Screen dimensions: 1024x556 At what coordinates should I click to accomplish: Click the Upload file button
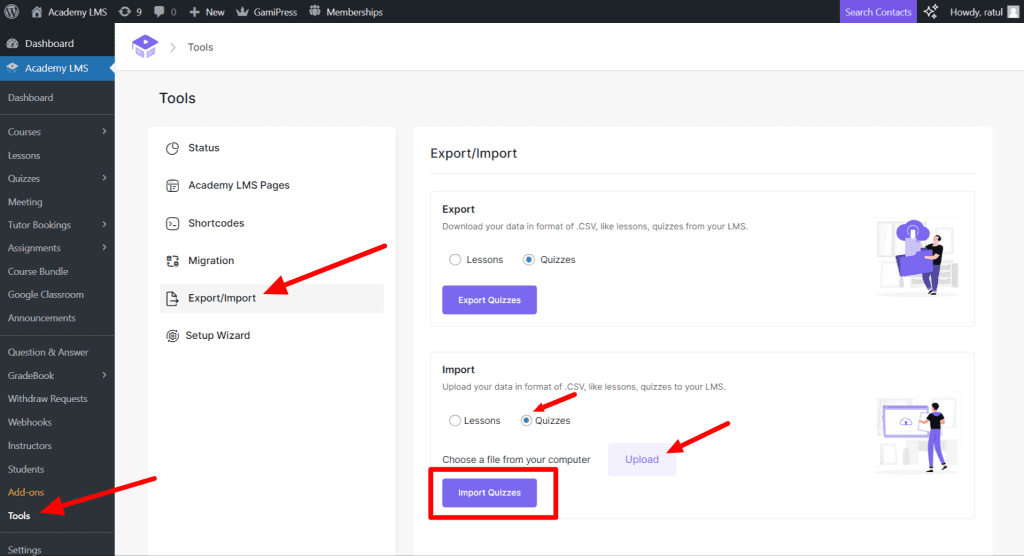pyautogui.click(x=642, y=459)
